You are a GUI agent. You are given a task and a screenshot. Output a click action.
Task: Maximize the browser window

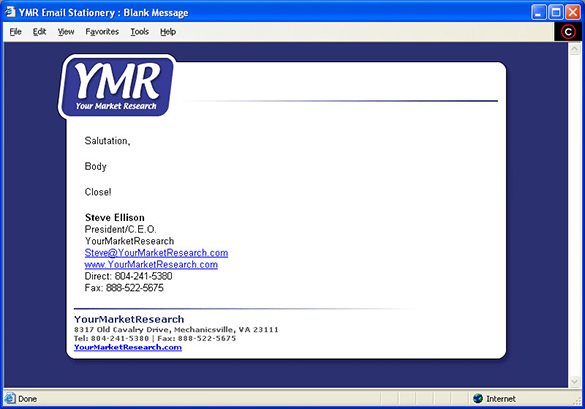point(556,12)
